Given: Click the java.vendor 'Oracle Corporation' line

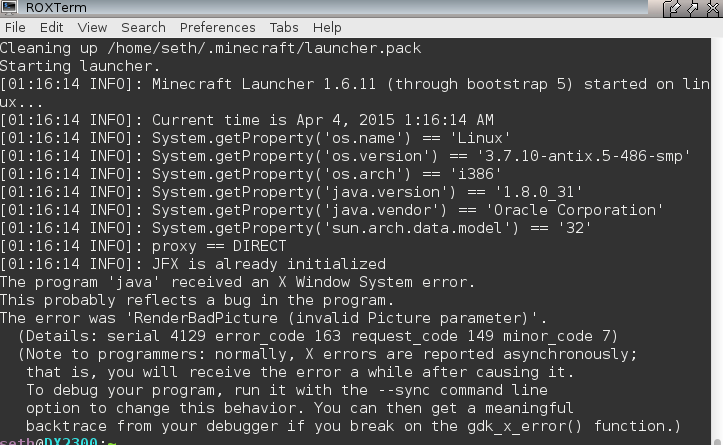Looking at the screenshot, I should tap(332, 210).
